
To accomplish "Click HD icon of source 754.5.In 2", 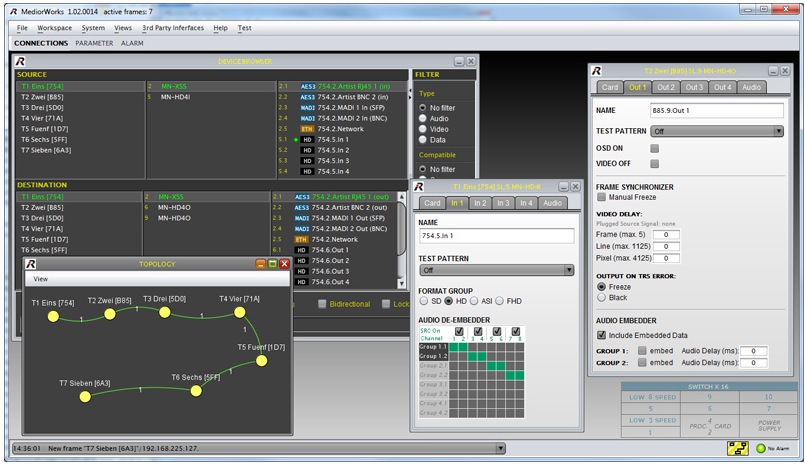I will click(307, 150).
